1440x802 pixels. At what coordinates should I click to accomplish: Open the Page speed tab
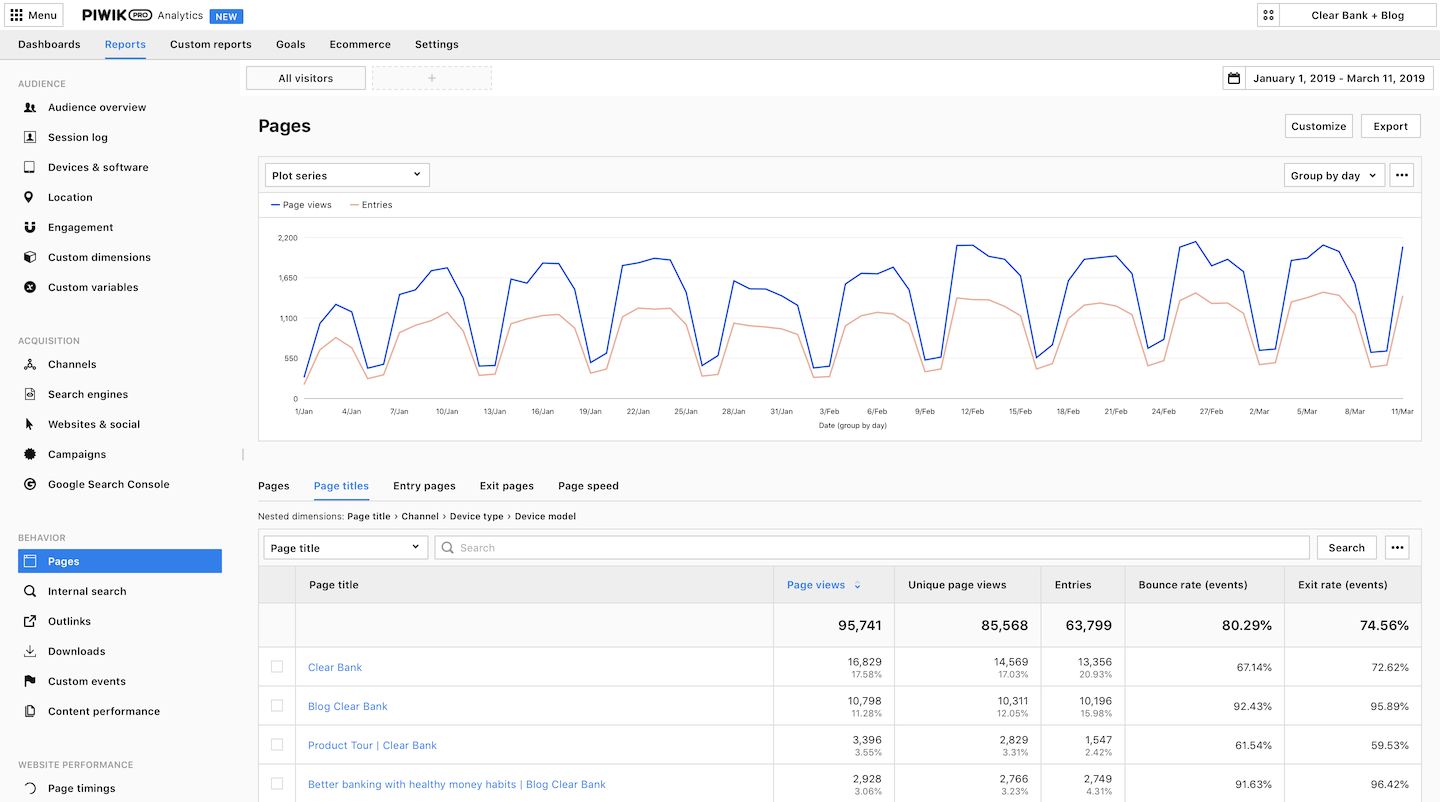(588, 486)
